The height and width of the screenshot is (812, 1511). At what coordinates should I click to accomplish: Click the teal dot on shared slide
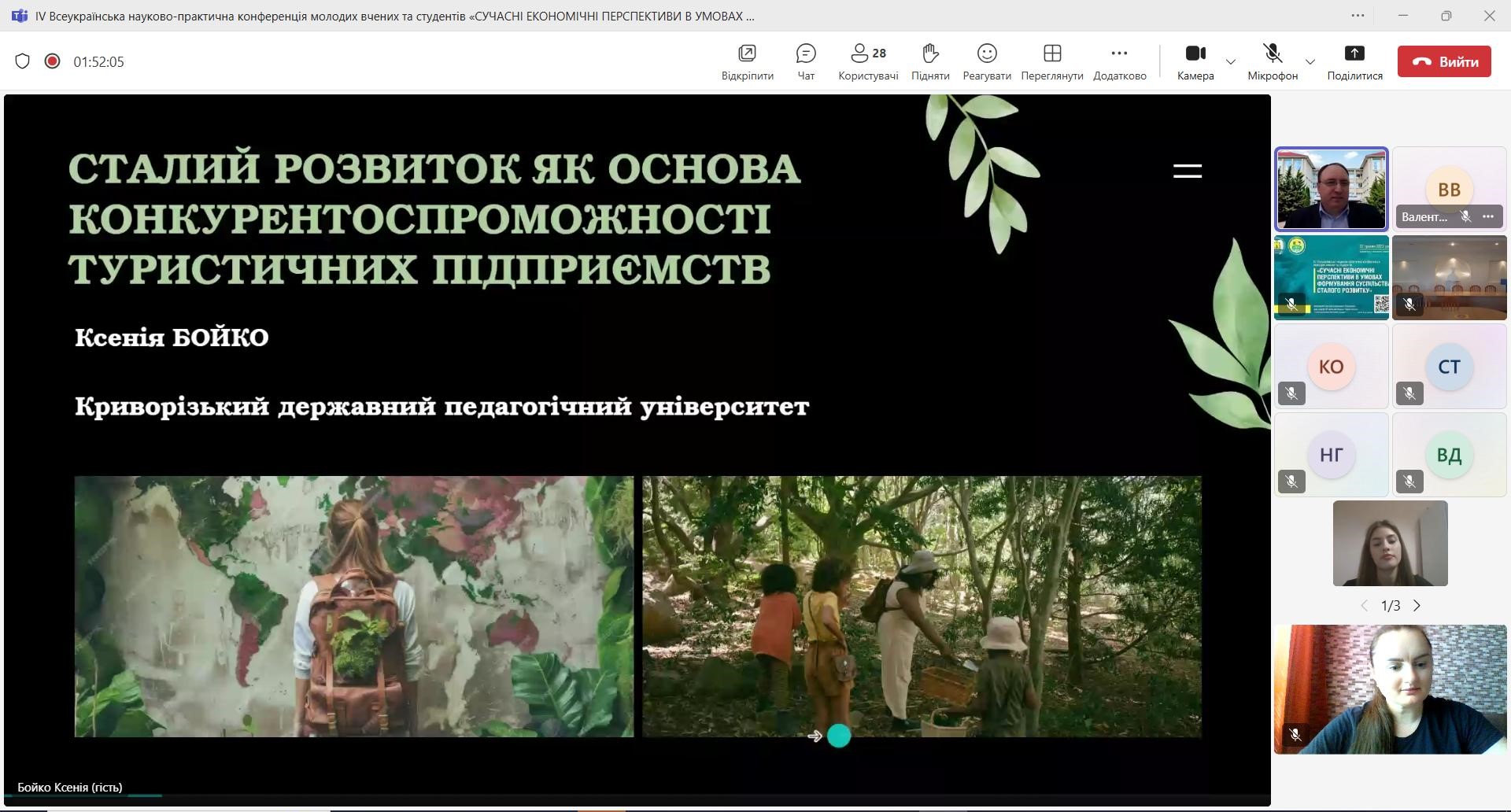click(839, 736)
